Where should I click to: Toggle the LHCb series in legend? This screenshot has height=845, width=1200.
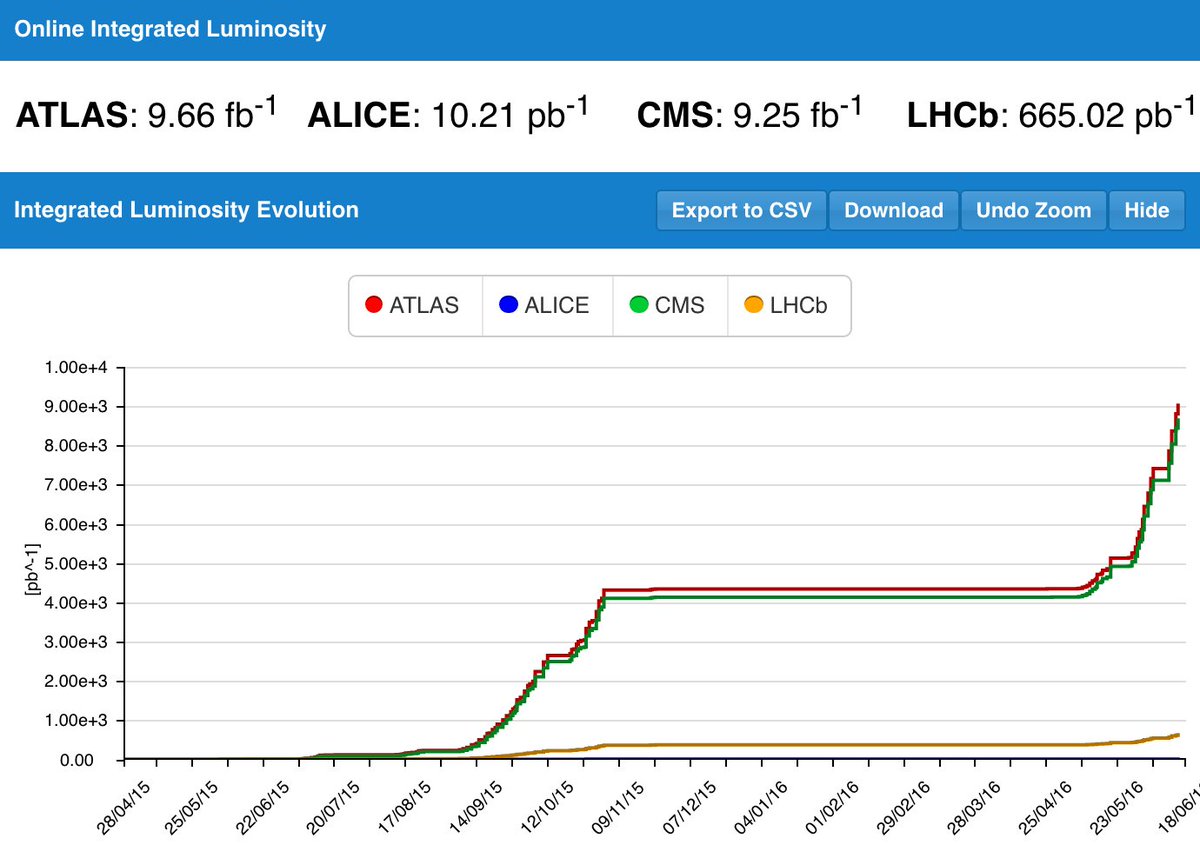787,306
